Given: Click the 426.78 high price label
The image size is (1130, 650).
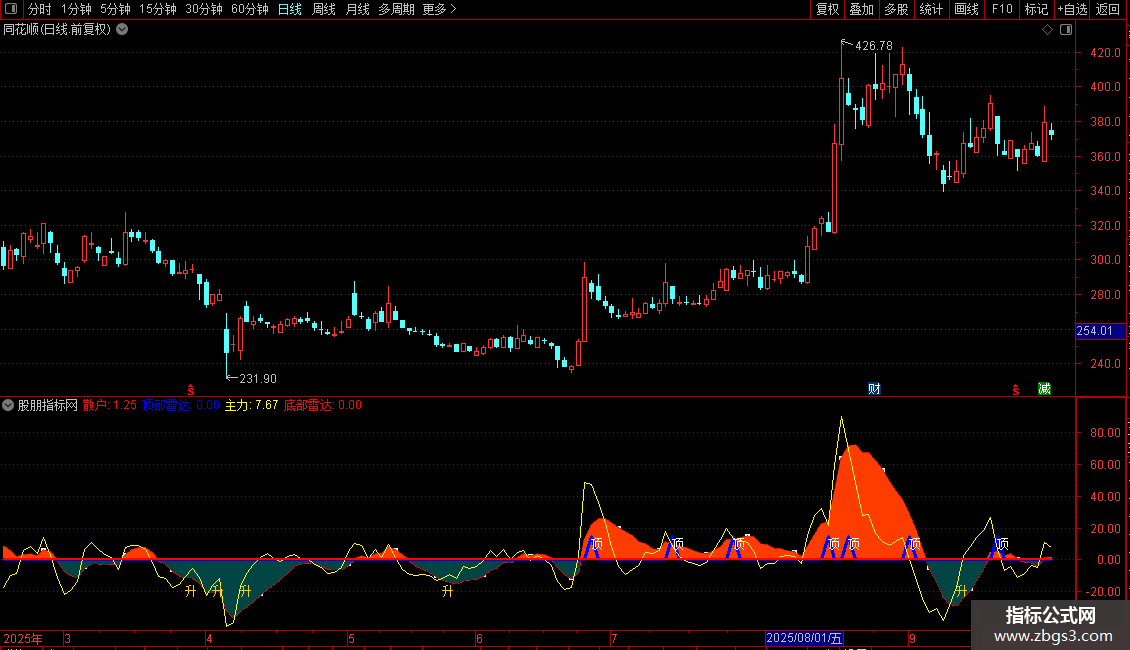Looking at the screenshot, I should point(873,46).
